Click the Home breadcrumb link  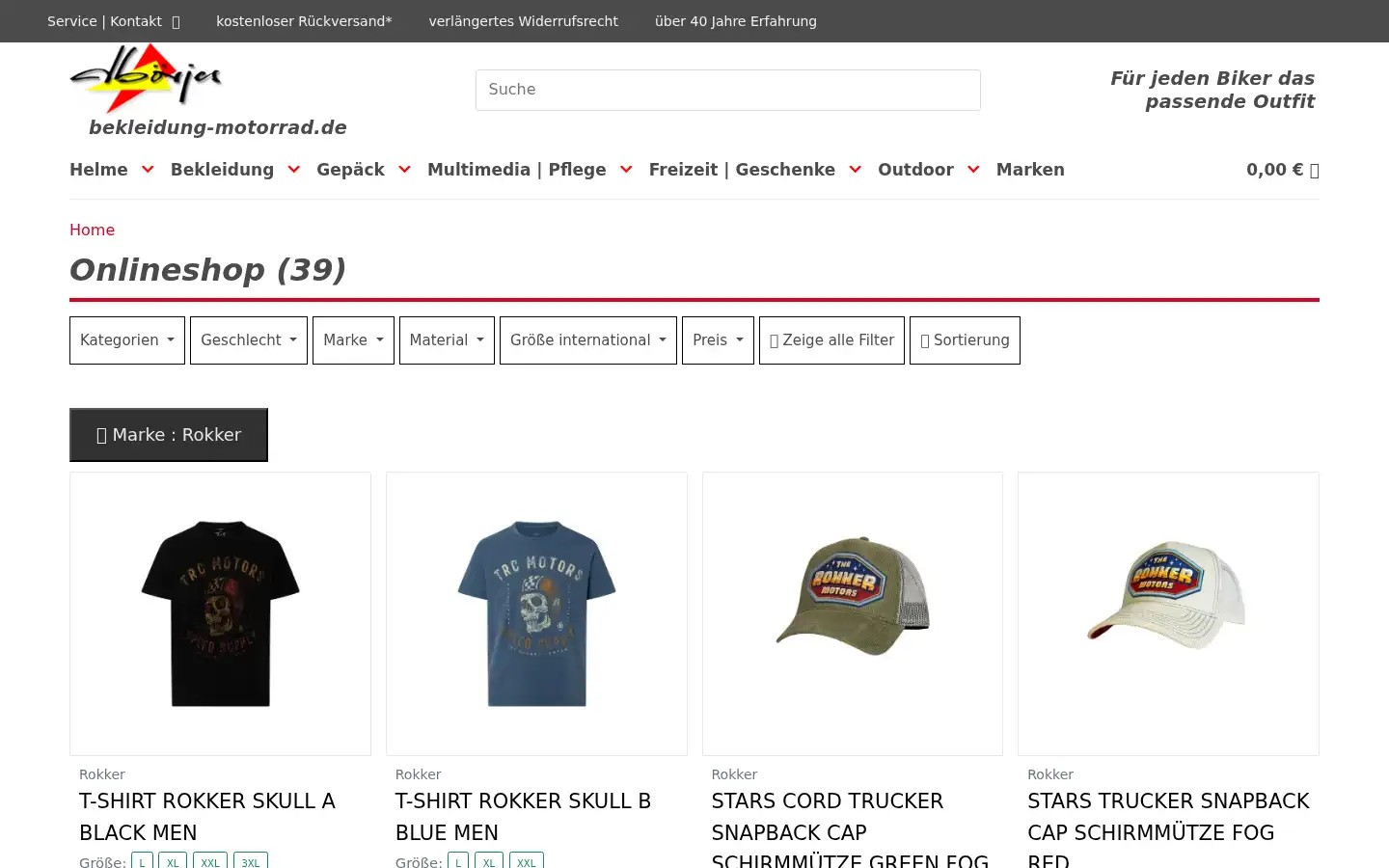pyautogui.click(x=92, y=230)
